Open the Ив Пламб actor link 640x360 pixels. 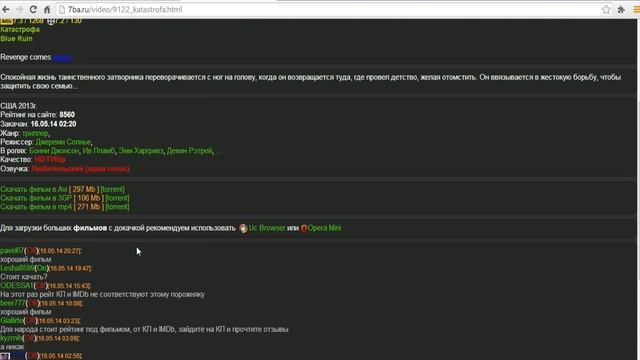[99, 151]
